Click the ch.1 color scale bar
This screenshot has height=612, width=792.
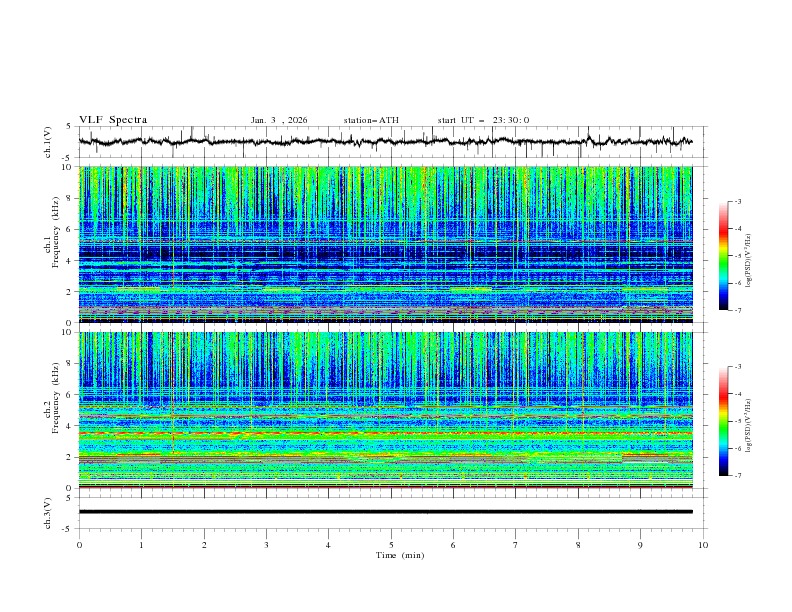click(x=723, y=256)
